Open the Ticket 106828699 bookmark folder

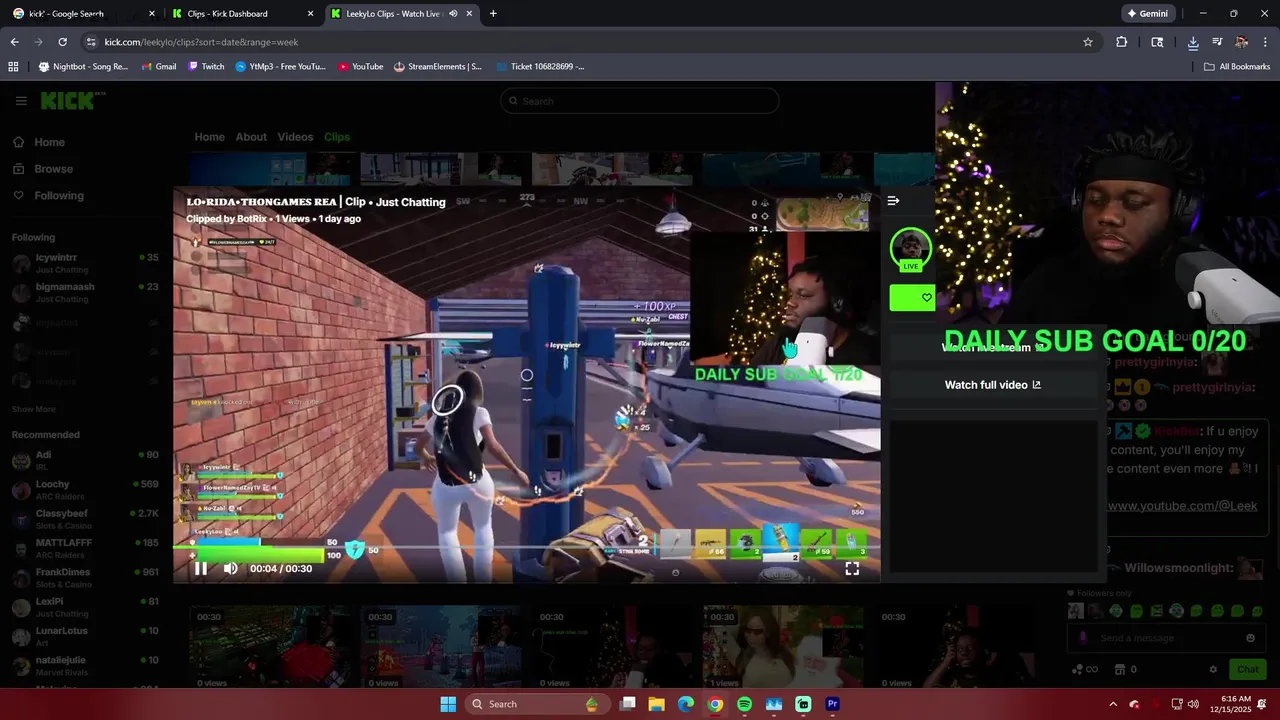coord(540,67)
